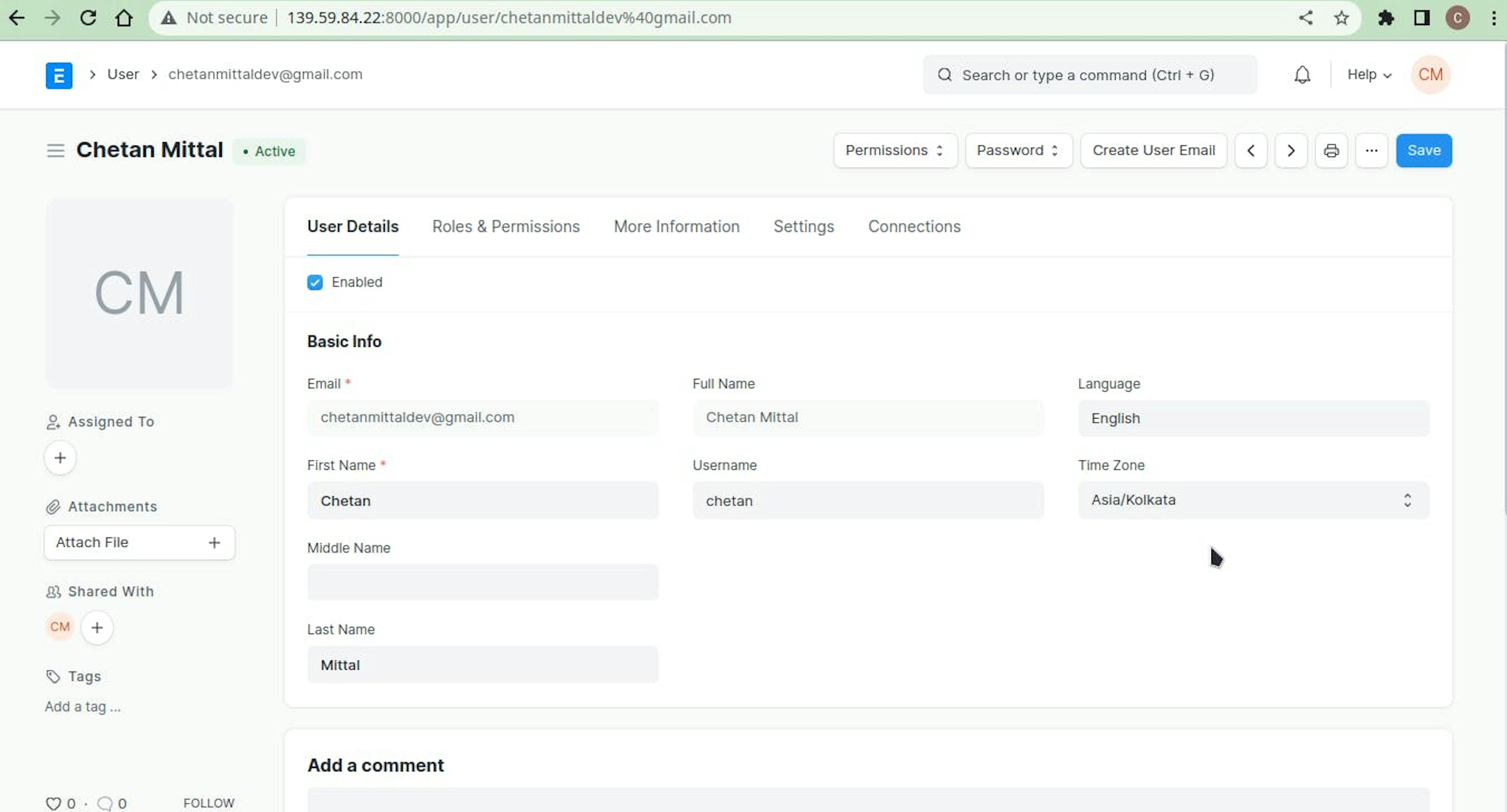The image size is (1507, 812).
Task: Go to the previous record with the left arrow
Action: click(x=1251, y=150)
